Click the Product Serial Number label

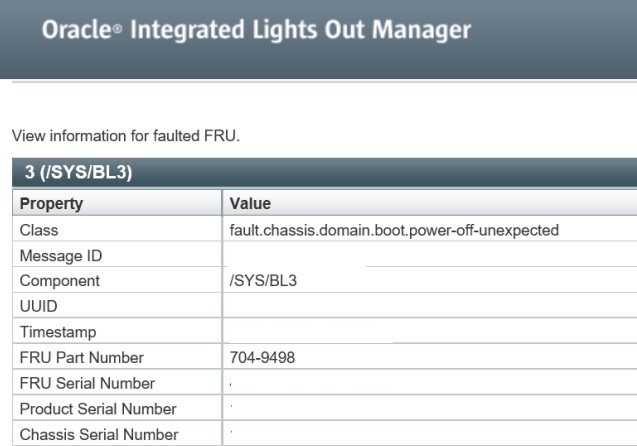(98, 409)
